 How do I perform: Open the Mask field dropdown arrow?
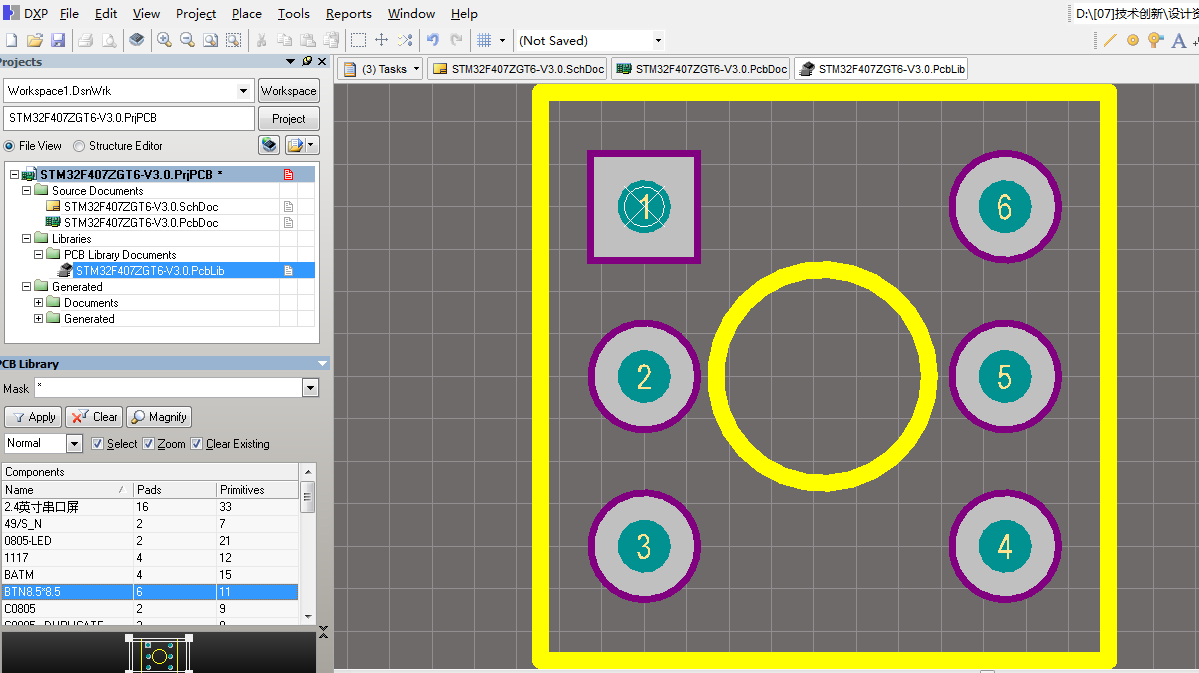click(310, 389)
